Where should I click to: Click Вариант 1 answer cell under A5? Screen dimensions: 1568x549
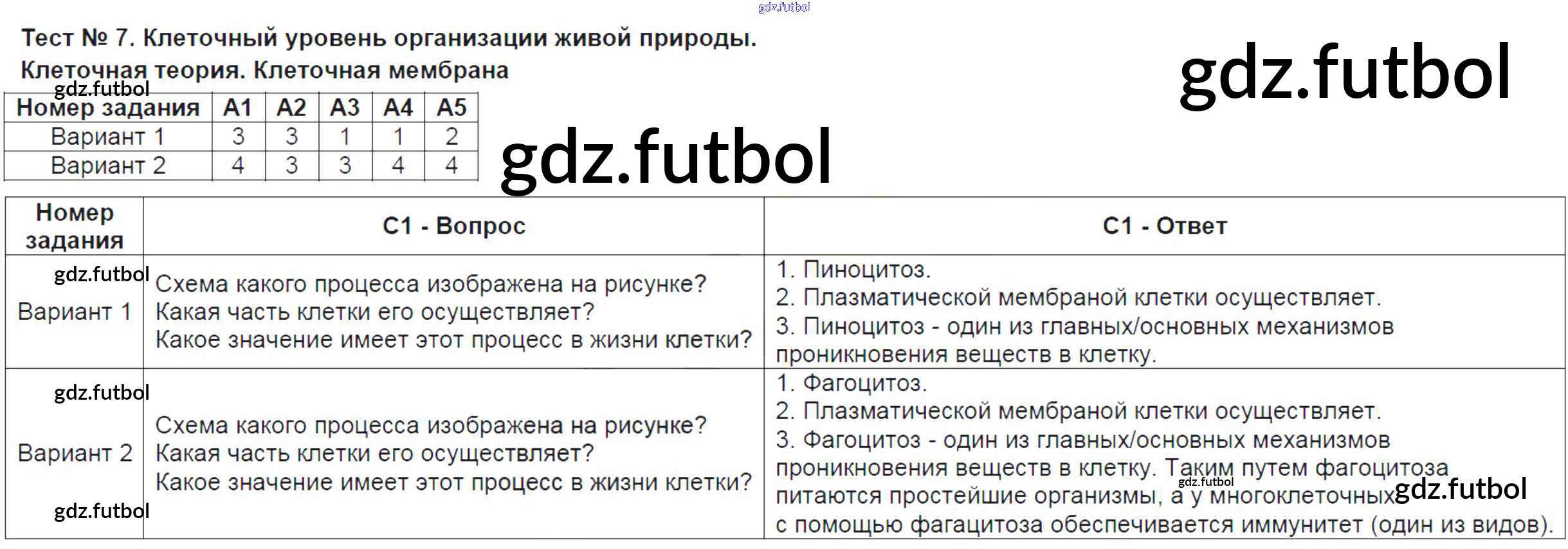(451, 136)
